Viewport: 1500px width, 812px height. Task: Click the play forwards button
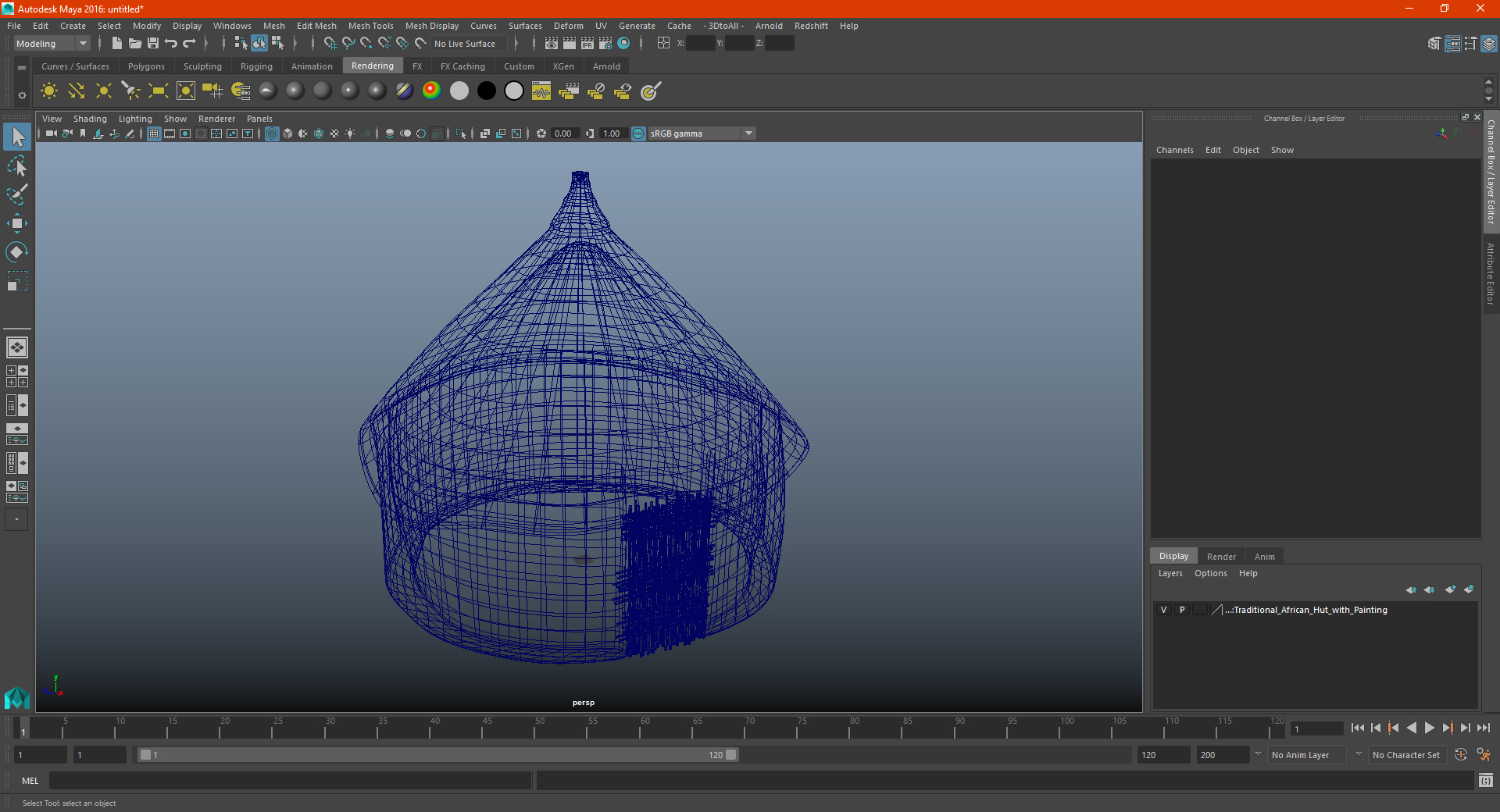pos(1429,728)
